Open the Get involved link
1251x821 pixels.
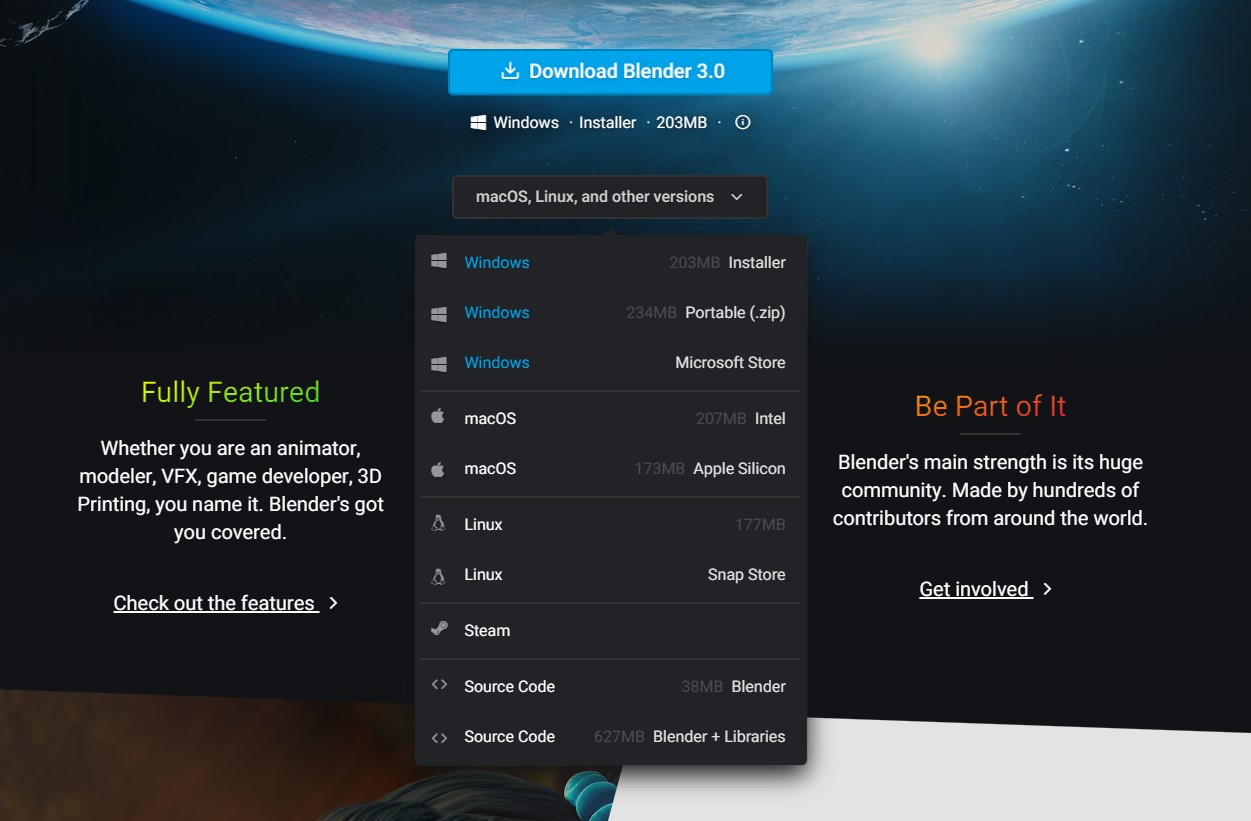point(976,589)
